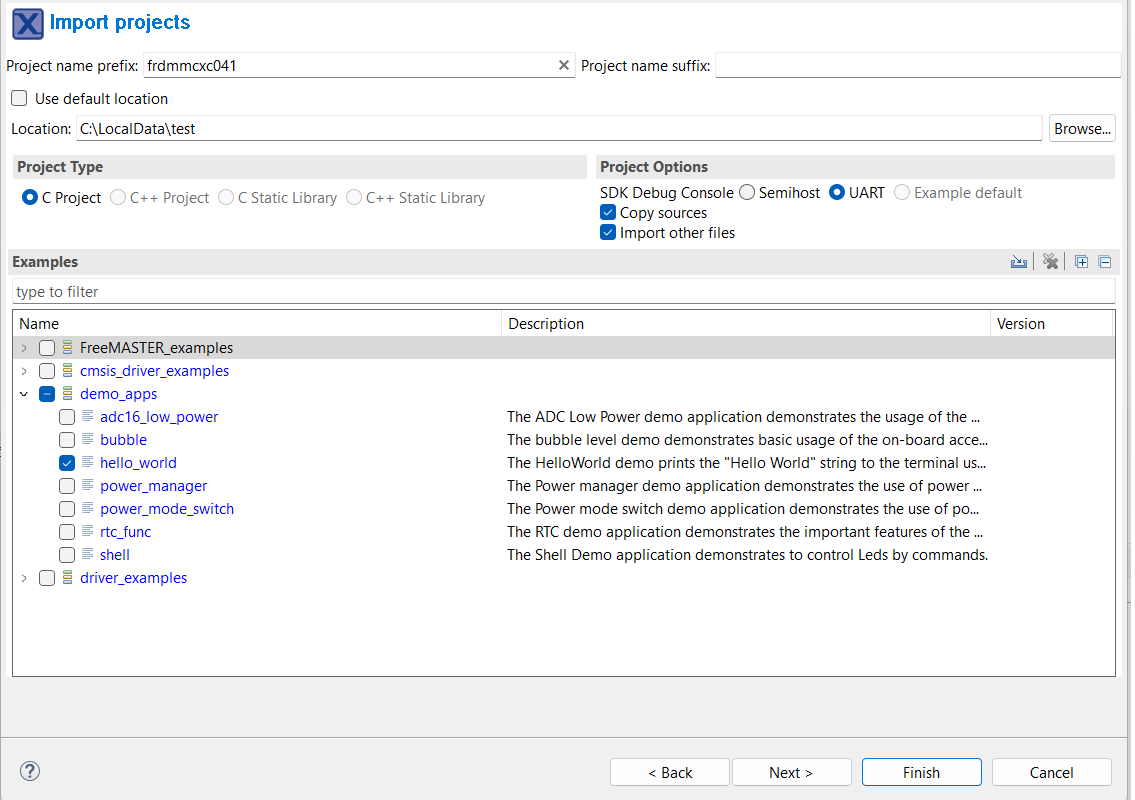Click Browse... to choose location

[x=1082, y=129]
